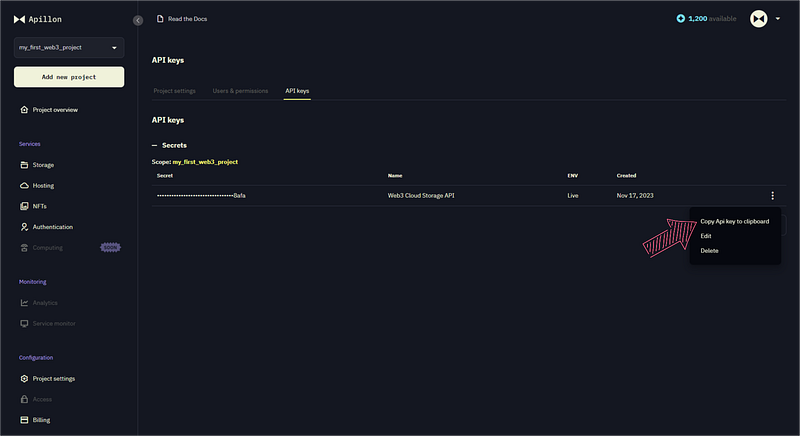Open the Read the Docs link
The image size is (800, 436).
pos(187,19)
